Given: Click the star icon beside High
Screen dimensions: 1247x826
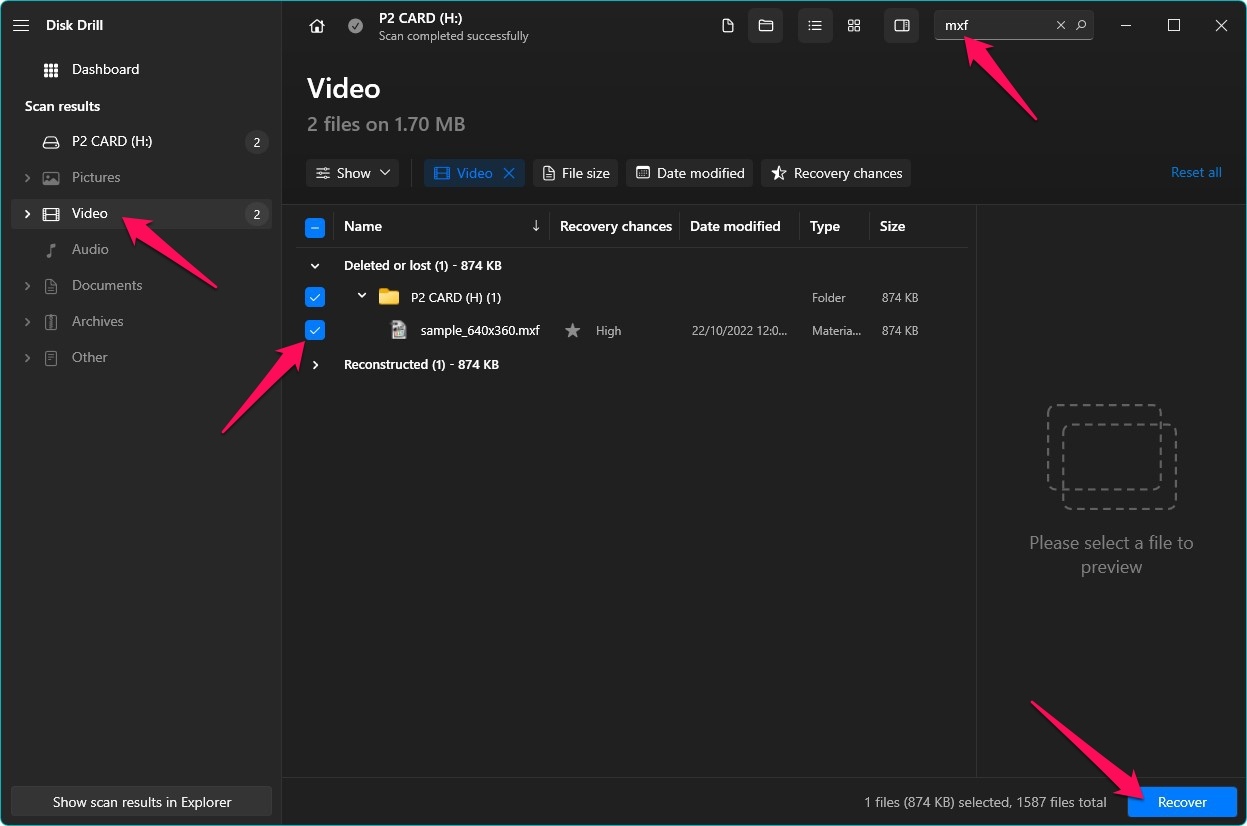Looking at the screenshot, I should click(572, 330).
